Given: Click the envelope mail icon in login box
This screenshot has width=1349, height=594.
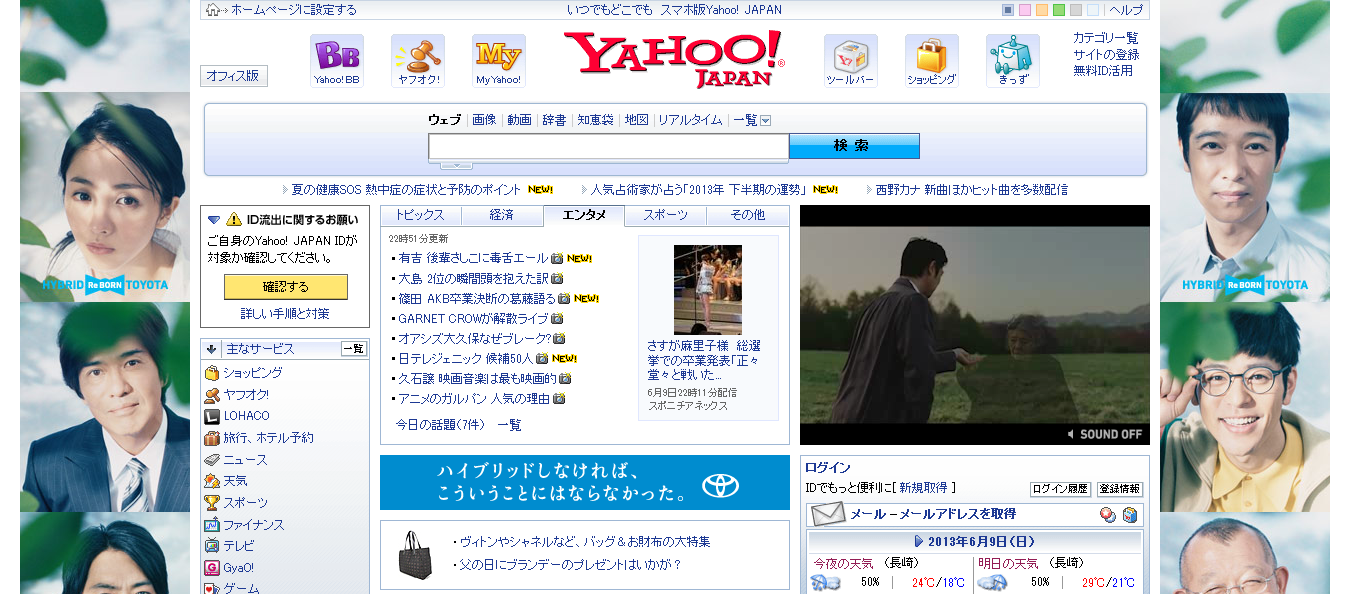Looking at the screenshot, I should (x=828, y=514).
